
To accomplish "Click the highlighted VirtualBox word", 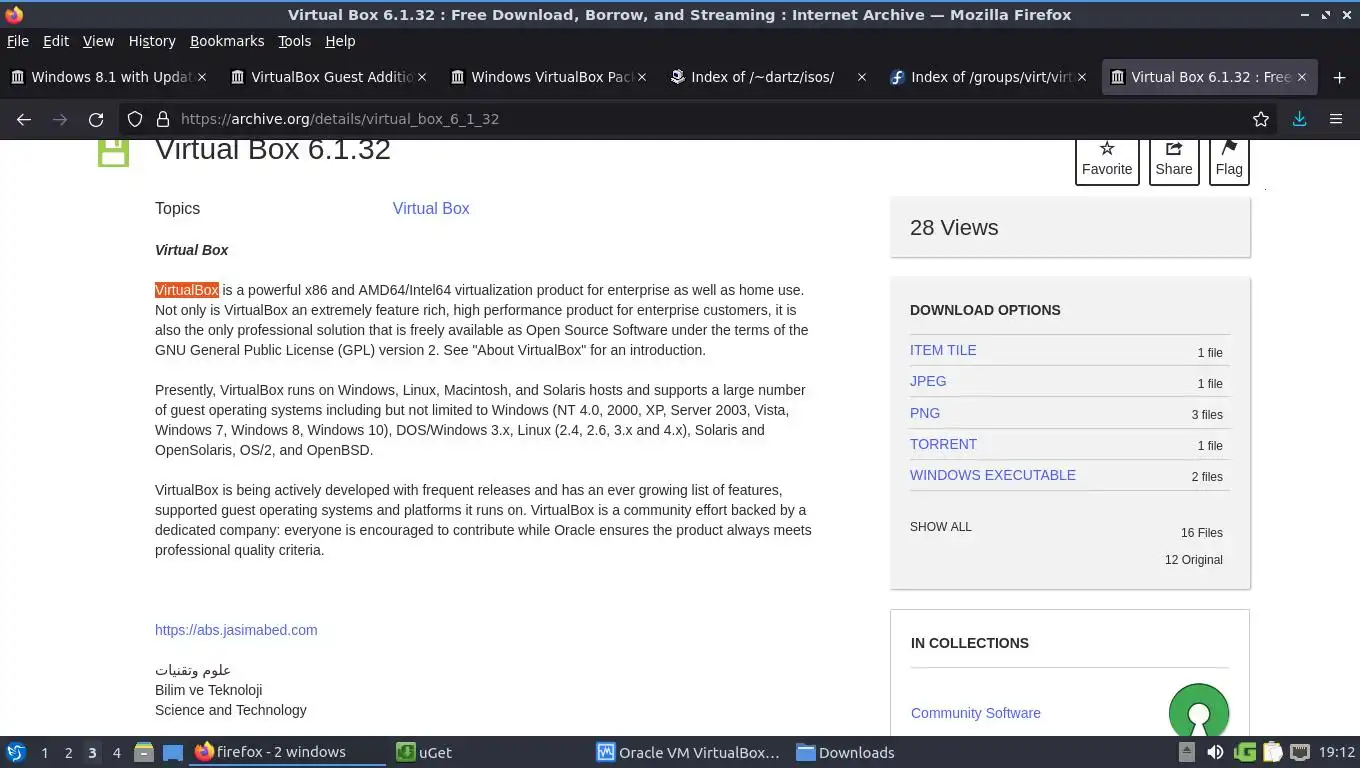I will (x=187, y=290).
